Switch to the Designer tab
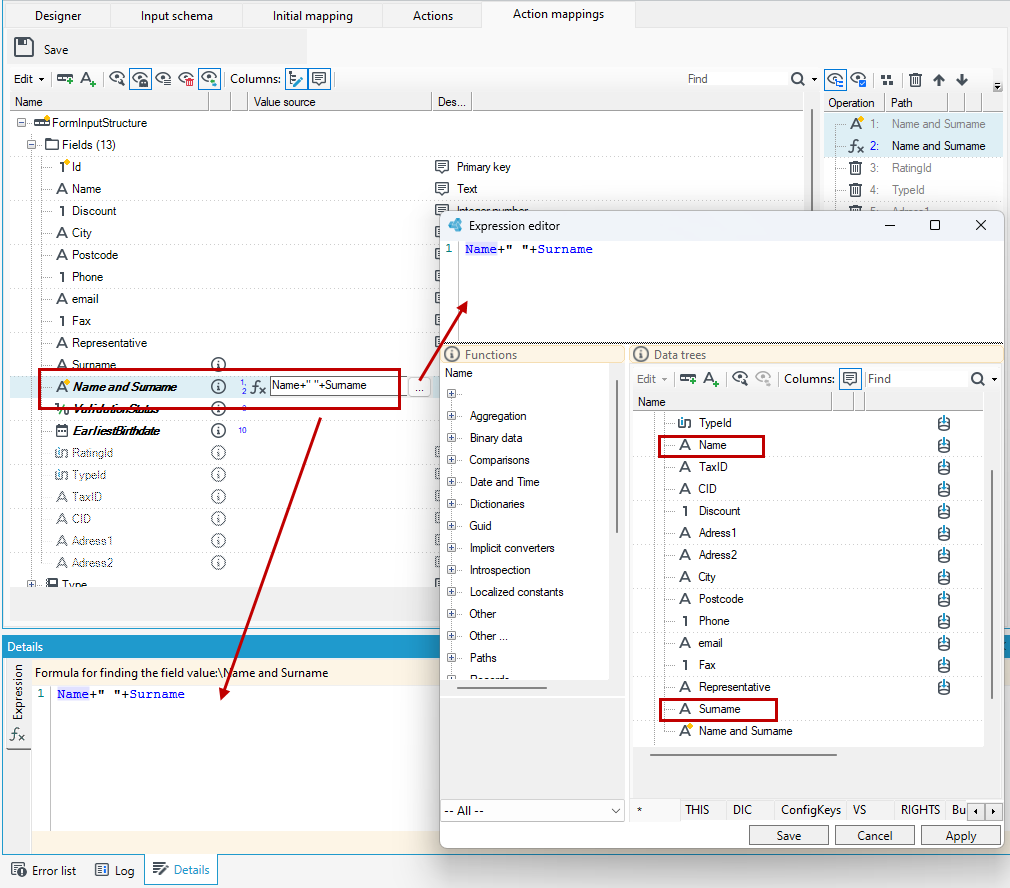The image size is (1010, 888). tap(58, 15)
